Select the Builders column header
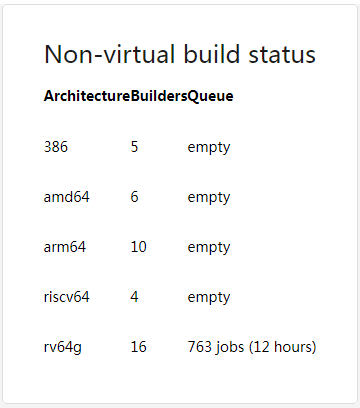 pos(159,96)
